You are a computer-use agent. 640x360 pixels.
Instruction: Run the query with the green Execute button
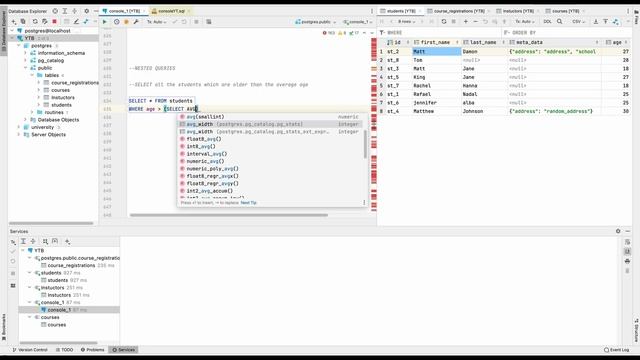click(x=104, y=22)
